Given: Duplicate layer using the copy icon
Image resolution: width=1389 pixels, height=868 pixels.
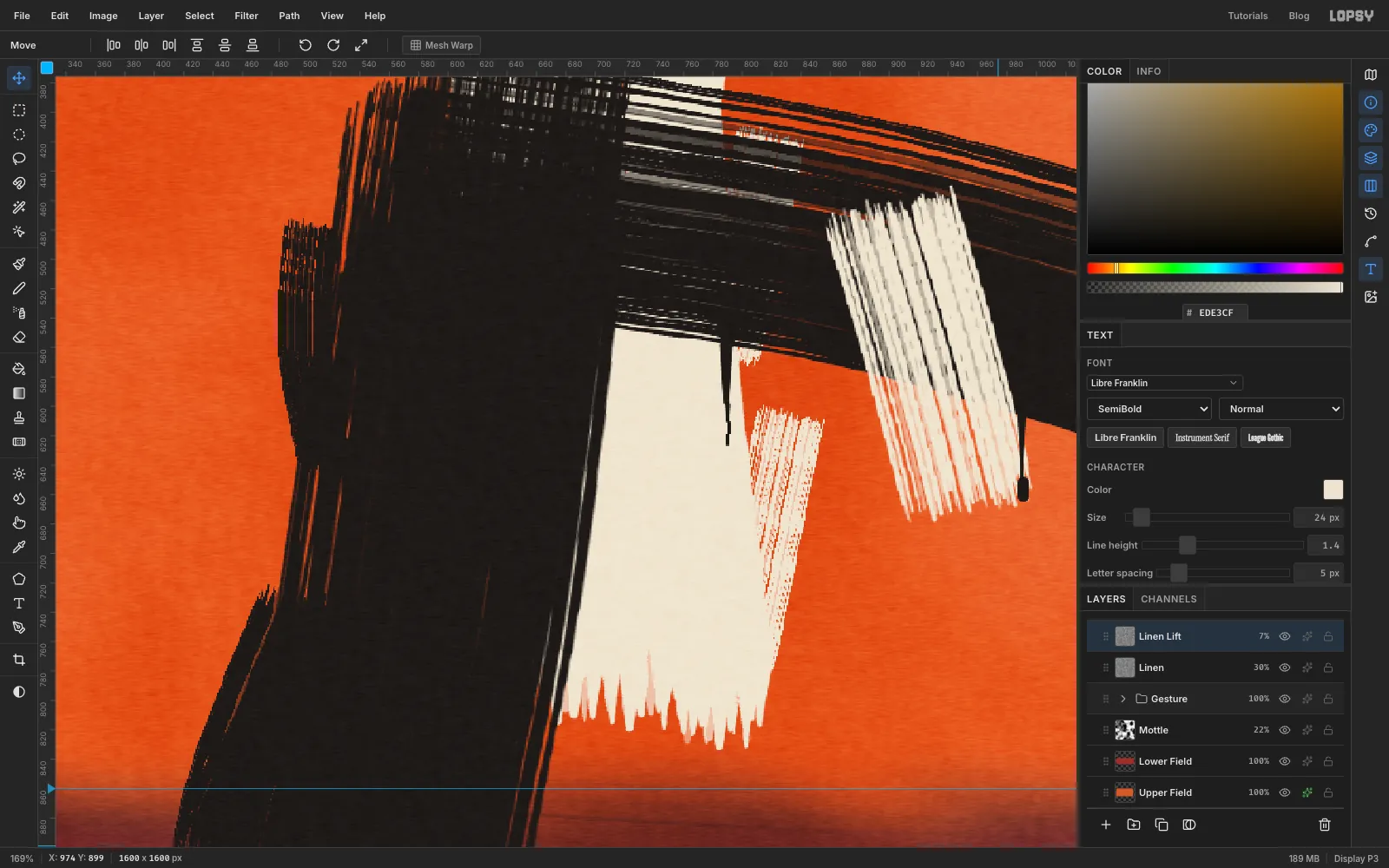Looking at the screenshot, I should point(1162,825).
